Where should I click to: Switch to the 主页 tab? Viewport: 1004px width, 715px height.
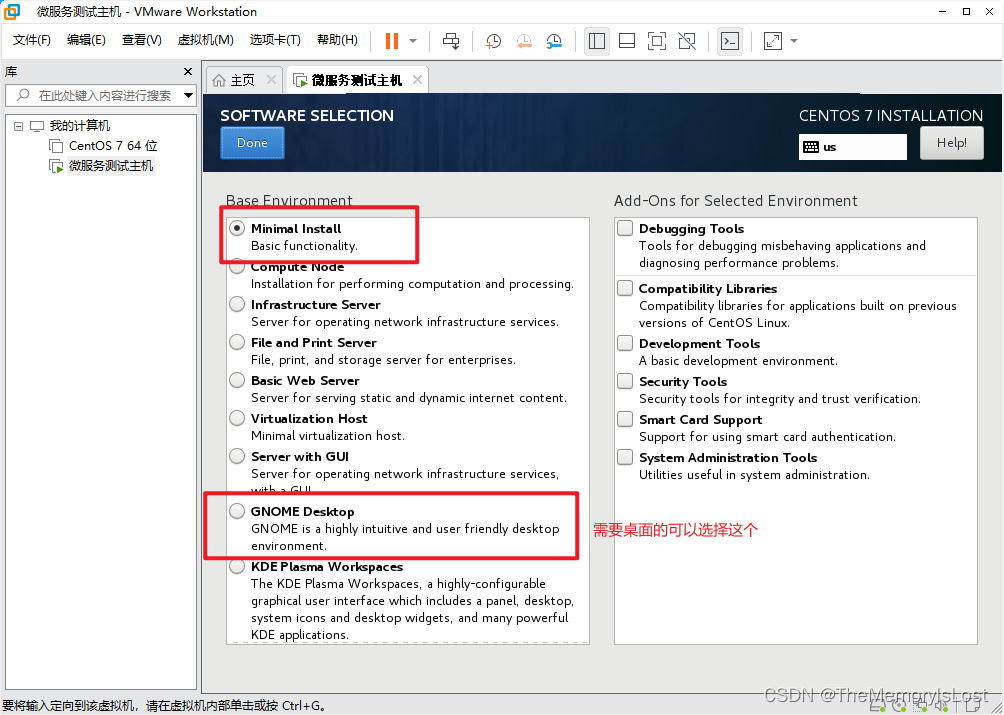242,80
